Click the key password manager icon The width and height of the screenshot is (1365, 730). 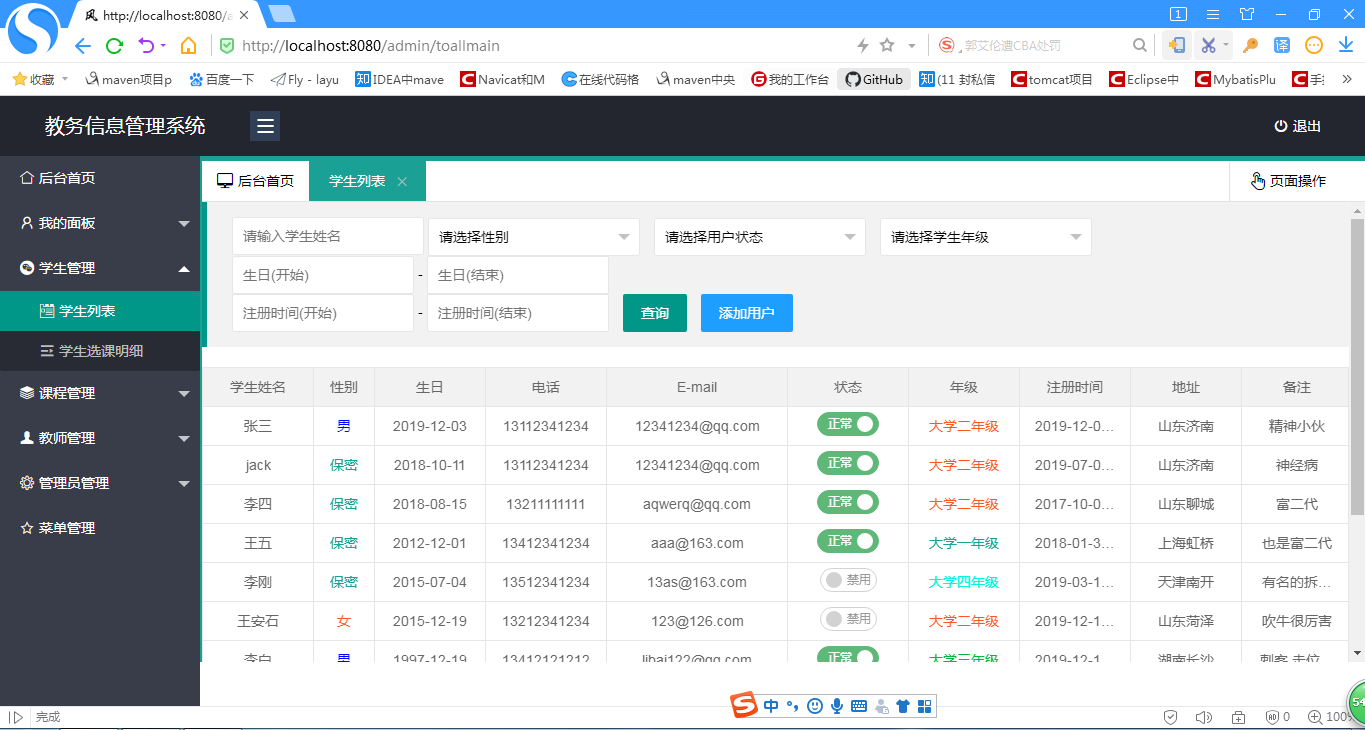(x=1250, y=45)
